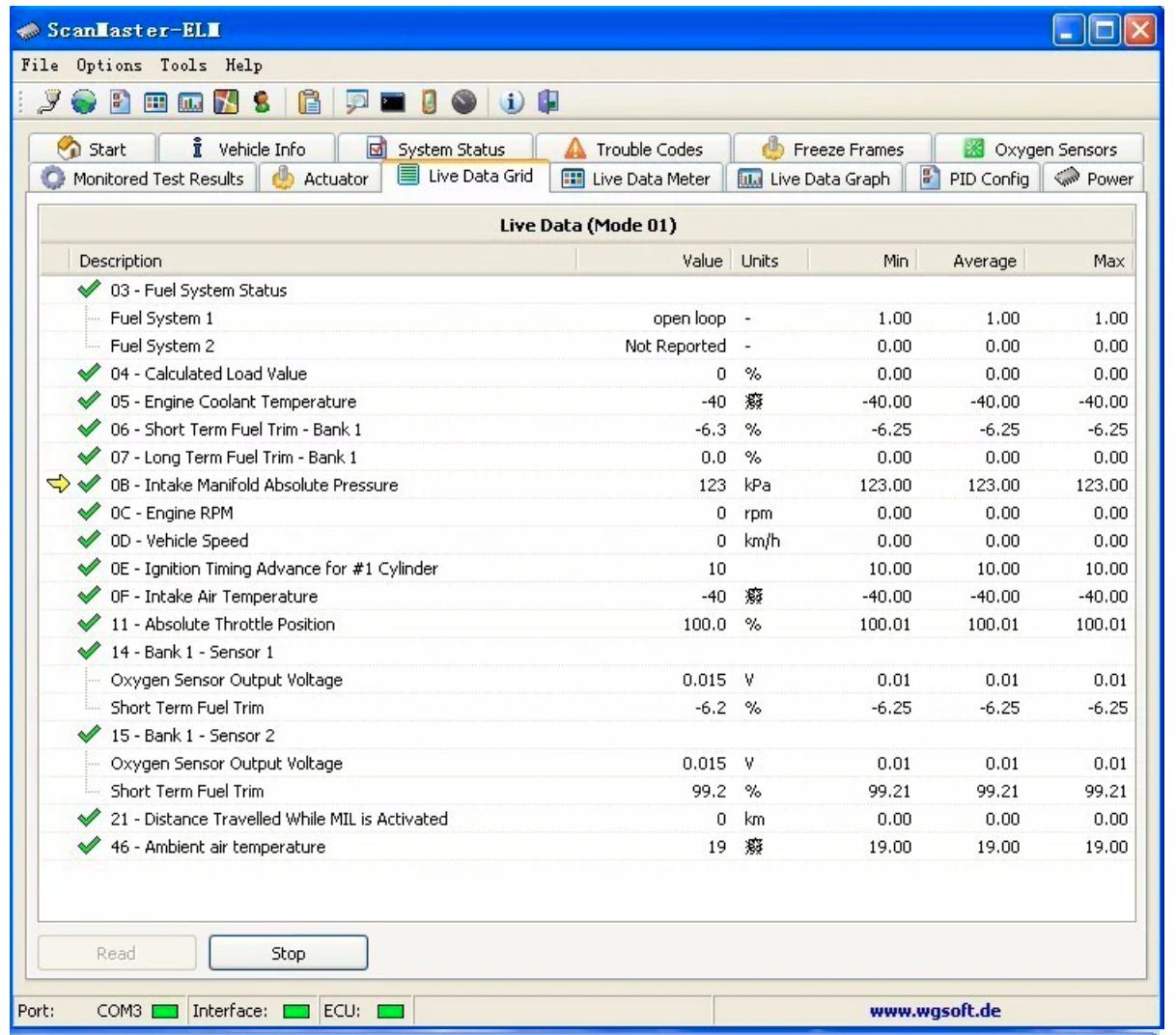The width and height of the screenshot is (1176, 1035).
Task: Click the gear icon on Monitored Test Results
Action: coord(54,178)
